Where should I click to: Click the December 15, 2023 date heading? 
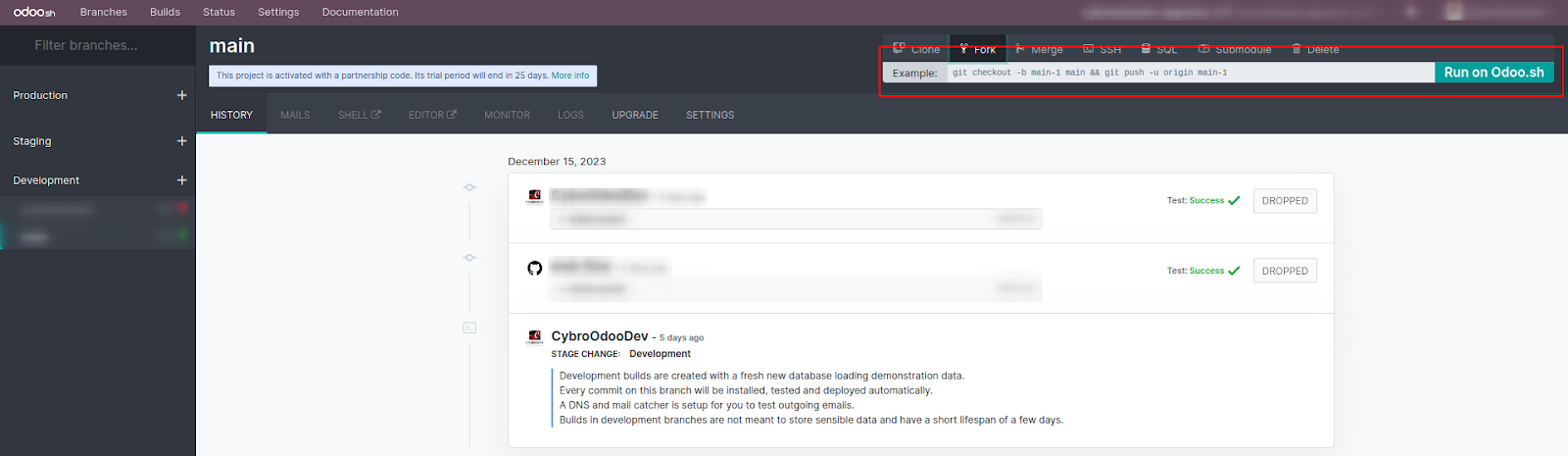557,162
